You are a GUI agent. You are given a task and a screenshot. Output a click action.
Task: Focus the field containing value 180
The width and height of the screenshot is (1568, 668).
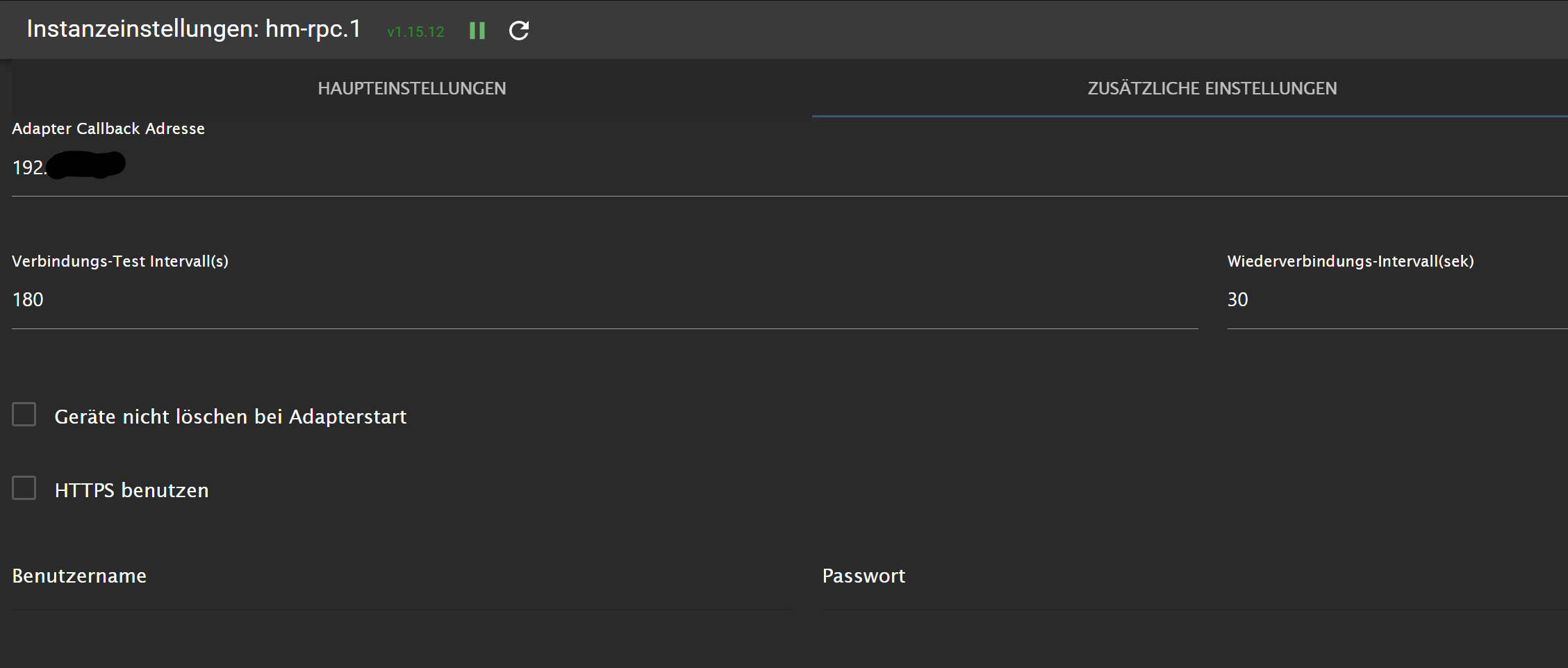pyautogui.click(x=604, y=300)
